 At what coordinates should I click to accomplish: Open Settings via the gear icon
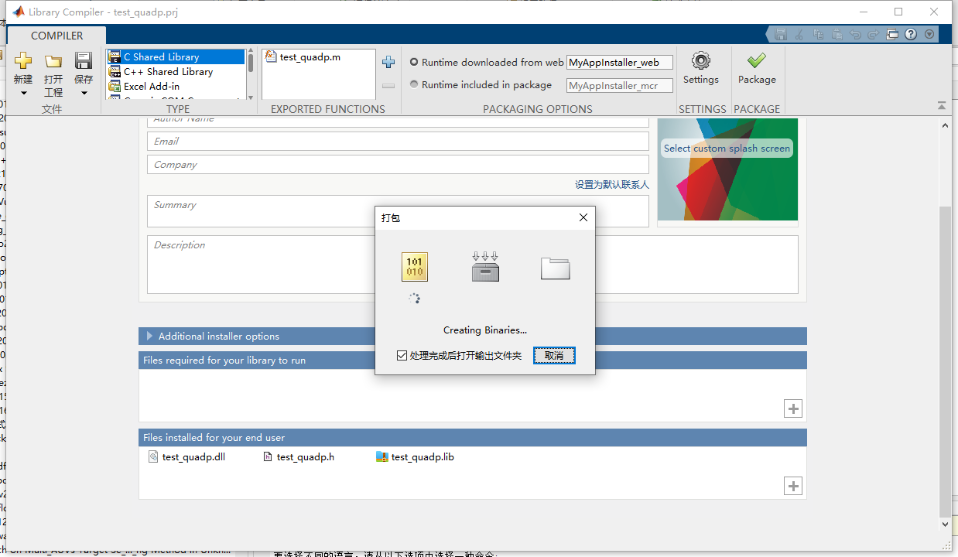tap(700, 61)
